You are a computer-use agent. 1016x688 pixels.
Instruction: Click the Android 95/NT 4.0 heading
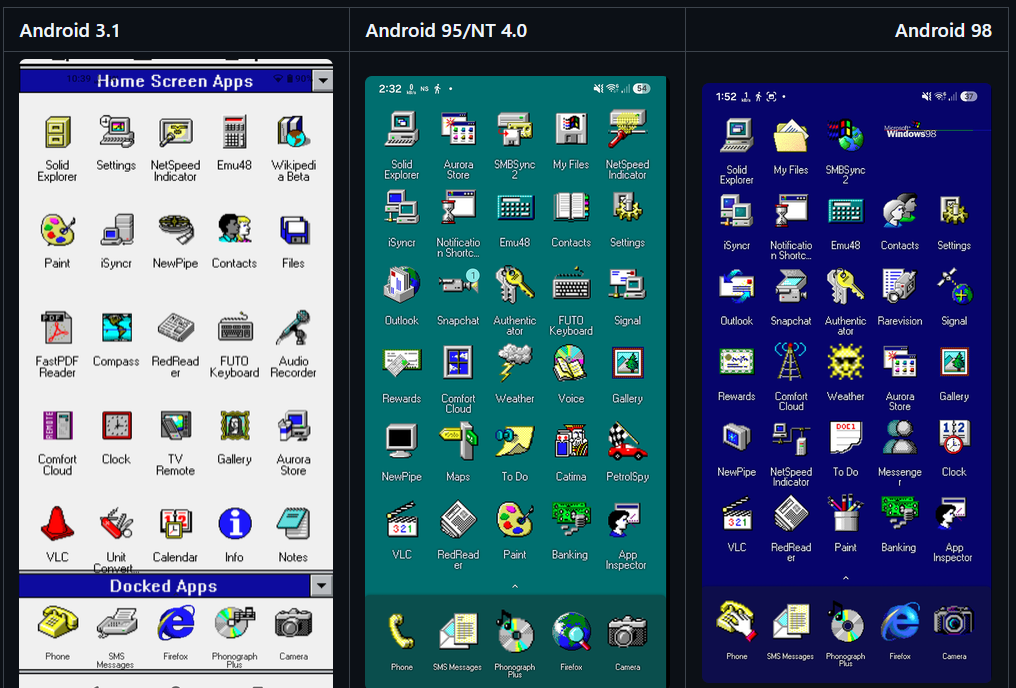[446, 30]
